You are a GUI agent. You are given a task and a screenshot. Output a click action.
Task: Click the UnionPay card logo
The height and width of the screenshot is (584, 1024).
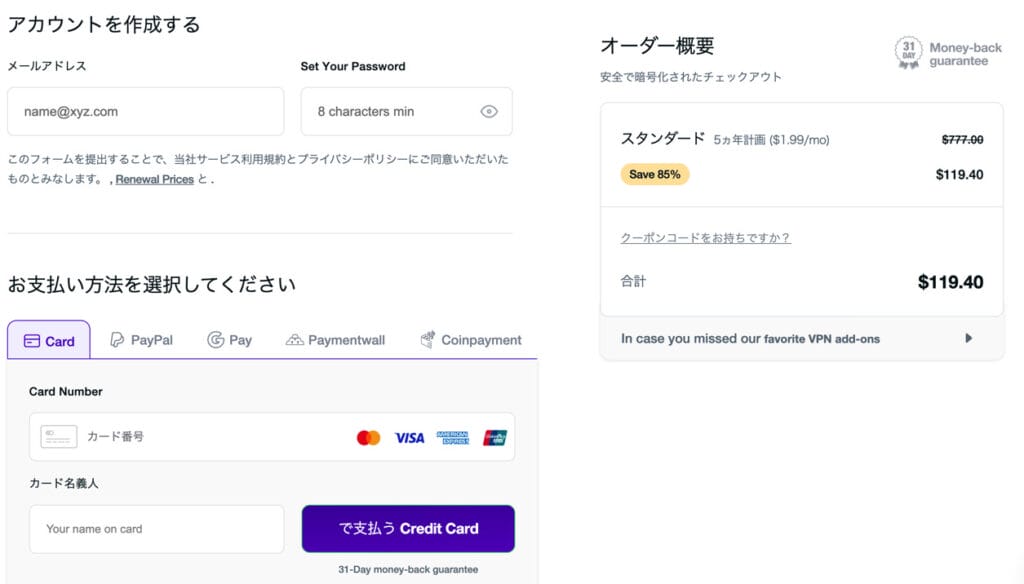(495, 437)
